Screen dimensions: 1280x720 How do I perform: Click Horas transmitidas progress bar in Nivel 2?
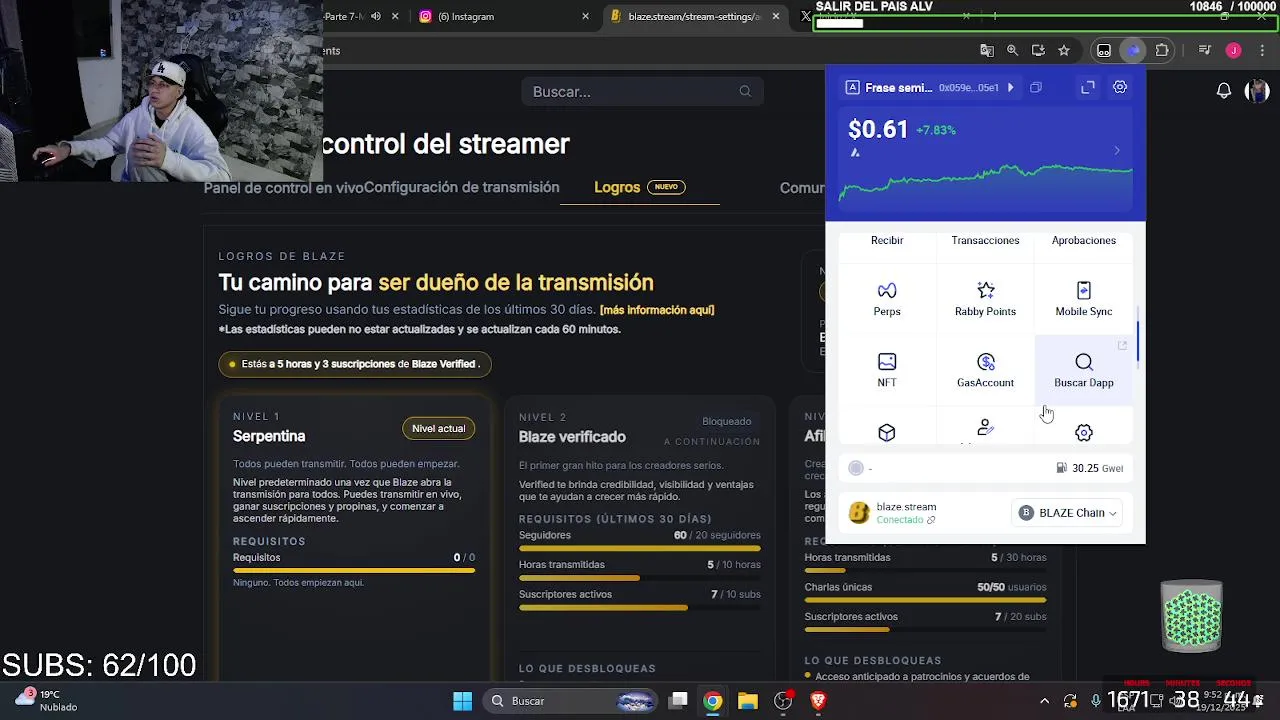(640, 578)
